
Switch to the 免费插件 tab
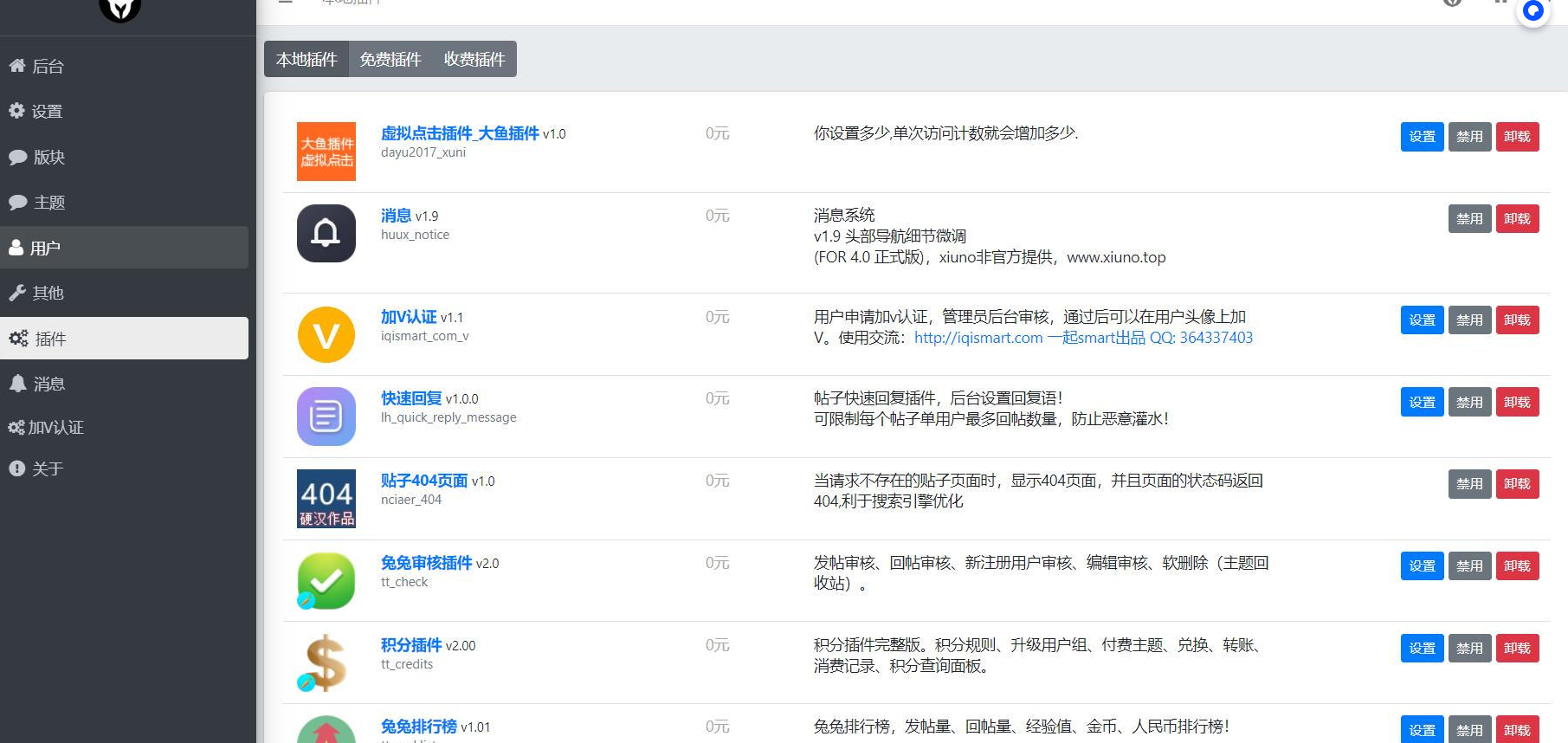point(390,59)
